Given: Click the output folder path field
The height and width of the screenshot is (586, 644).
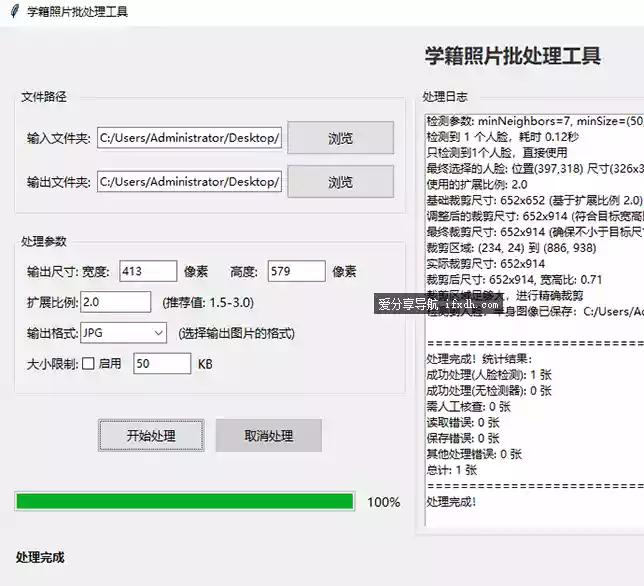Looking at the screenshot, I should coord(189,182).
